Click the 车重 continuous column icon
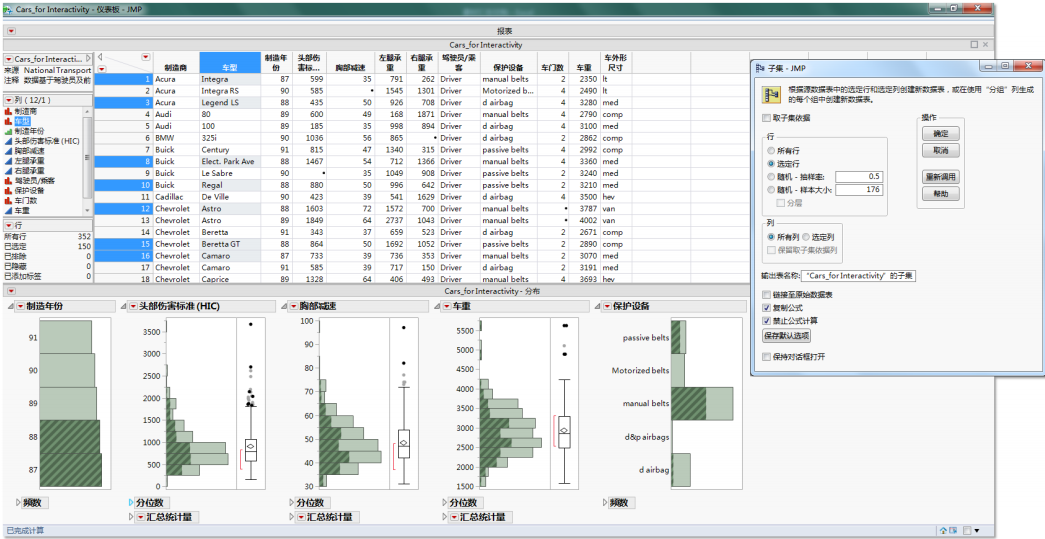Viewport: 1045px width, 539px height. coord(9,211)
